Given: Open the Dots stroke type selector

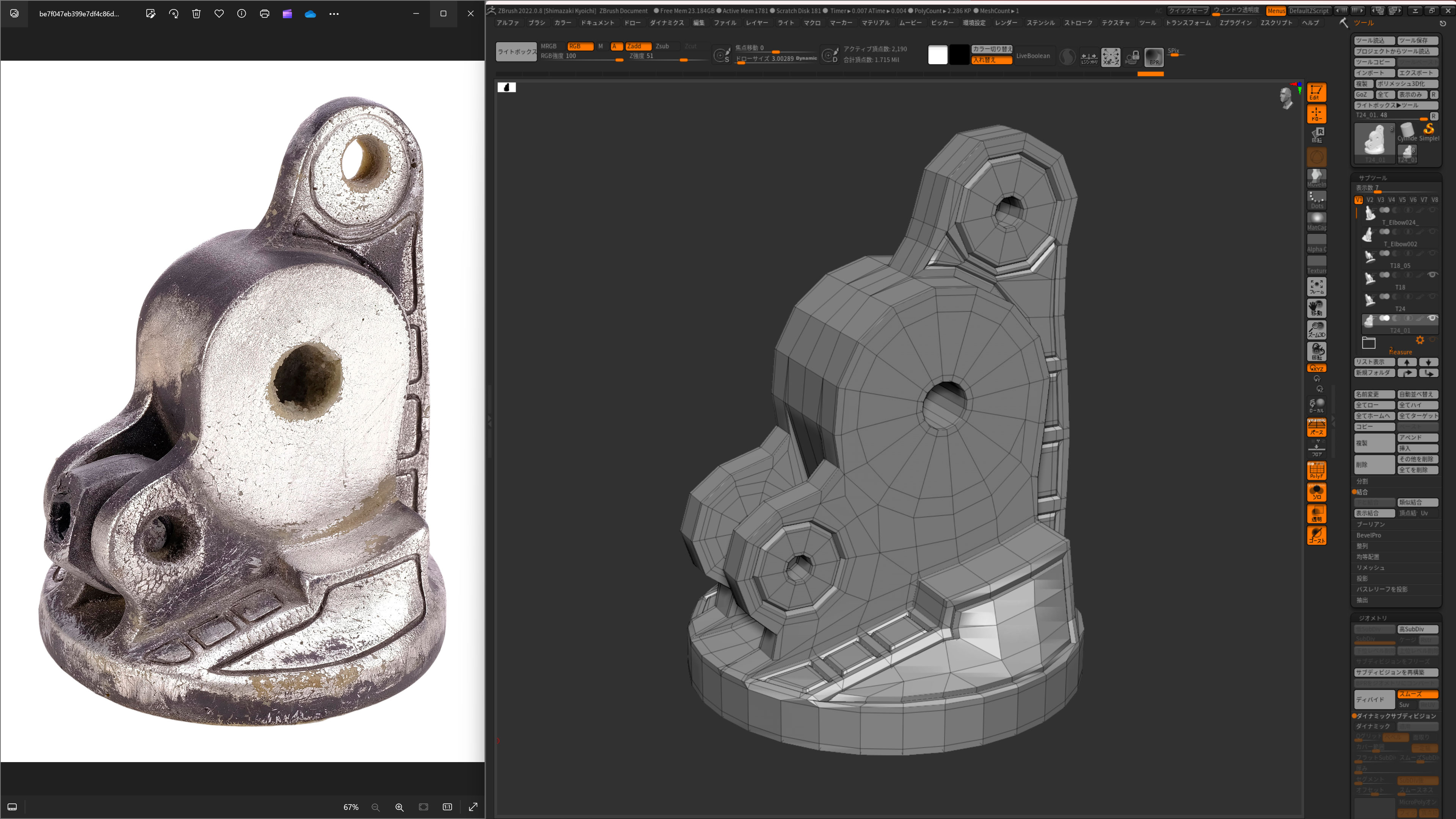Looking at the screenshot, I should coord(1316,199).
